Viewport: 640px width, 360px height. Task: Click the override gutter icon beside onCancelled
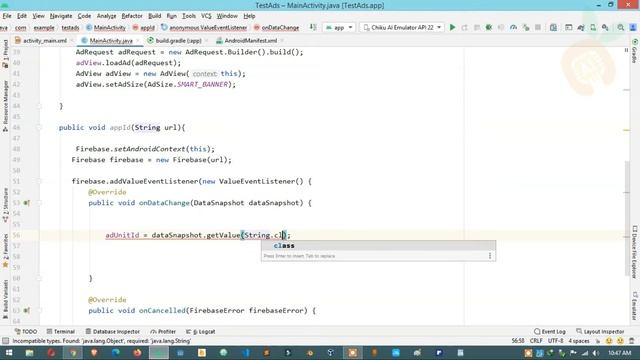click(27, 311)
